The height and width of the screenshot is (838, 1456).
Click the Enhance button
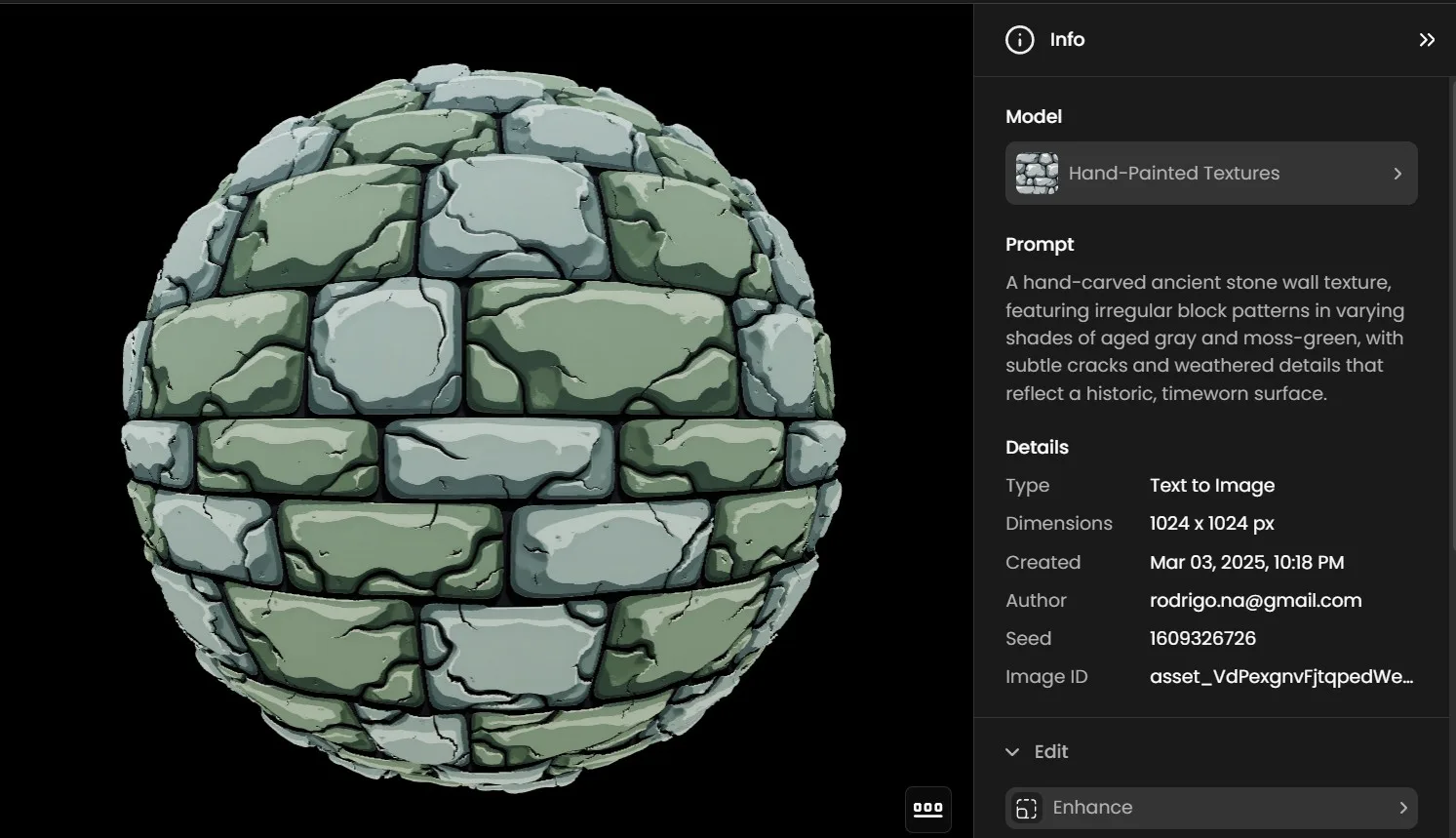[1210, 807]
